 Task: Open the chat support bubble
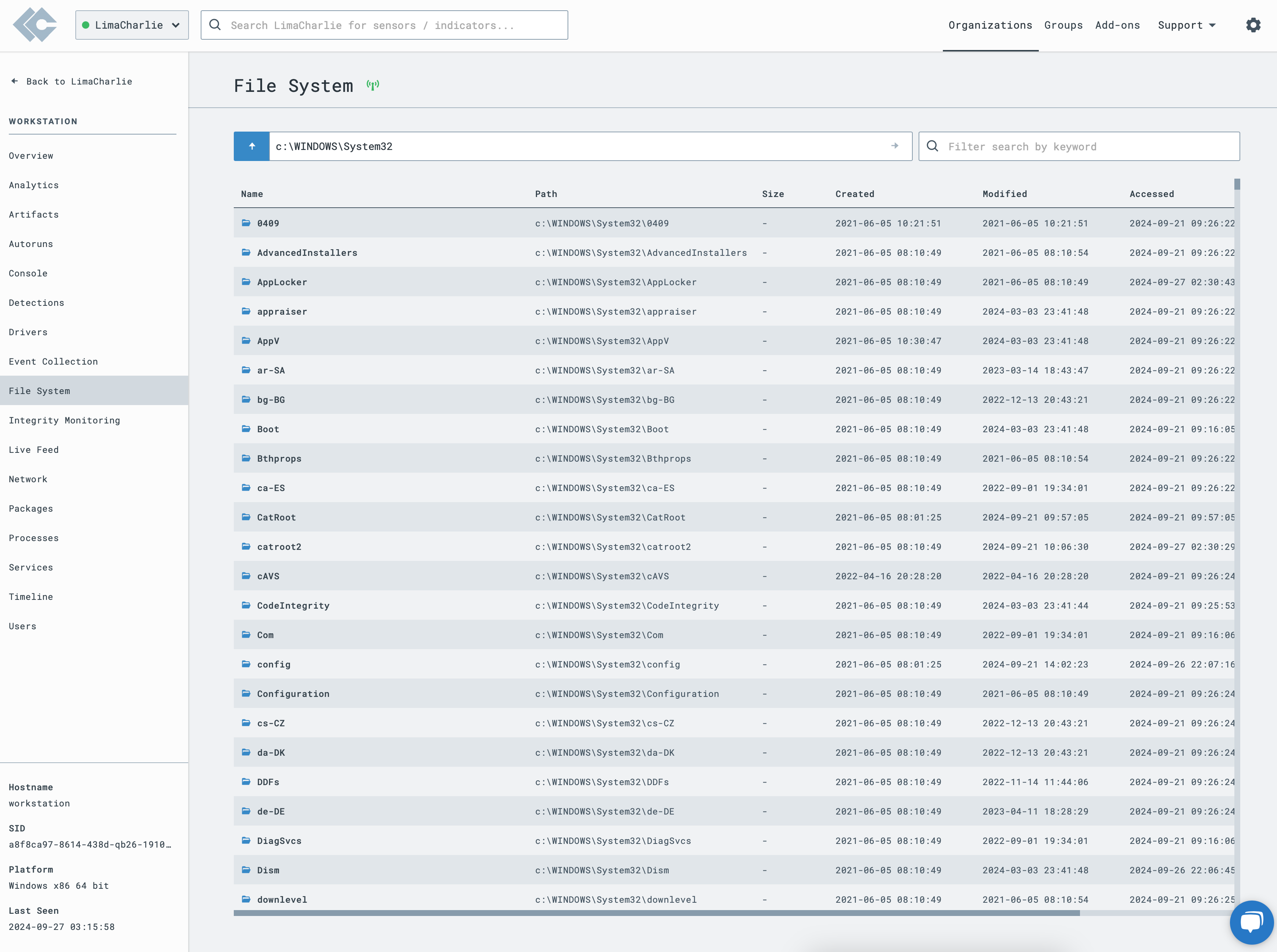click(1251, 922)
